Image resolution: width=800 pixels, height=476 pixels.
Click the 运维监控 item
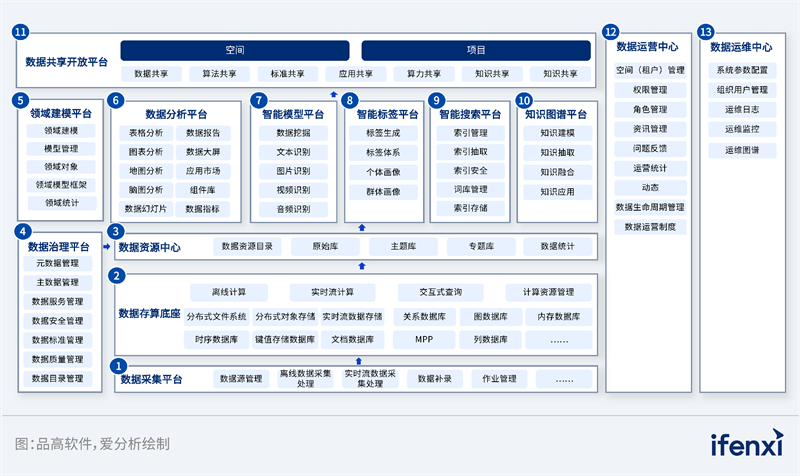[741, 130]
